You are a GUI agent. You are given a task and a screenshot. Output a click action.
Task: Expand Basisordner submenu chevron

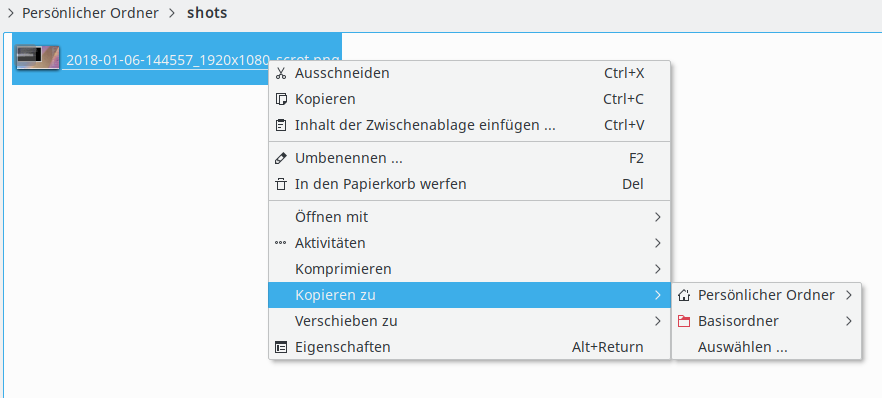[849, 321]
